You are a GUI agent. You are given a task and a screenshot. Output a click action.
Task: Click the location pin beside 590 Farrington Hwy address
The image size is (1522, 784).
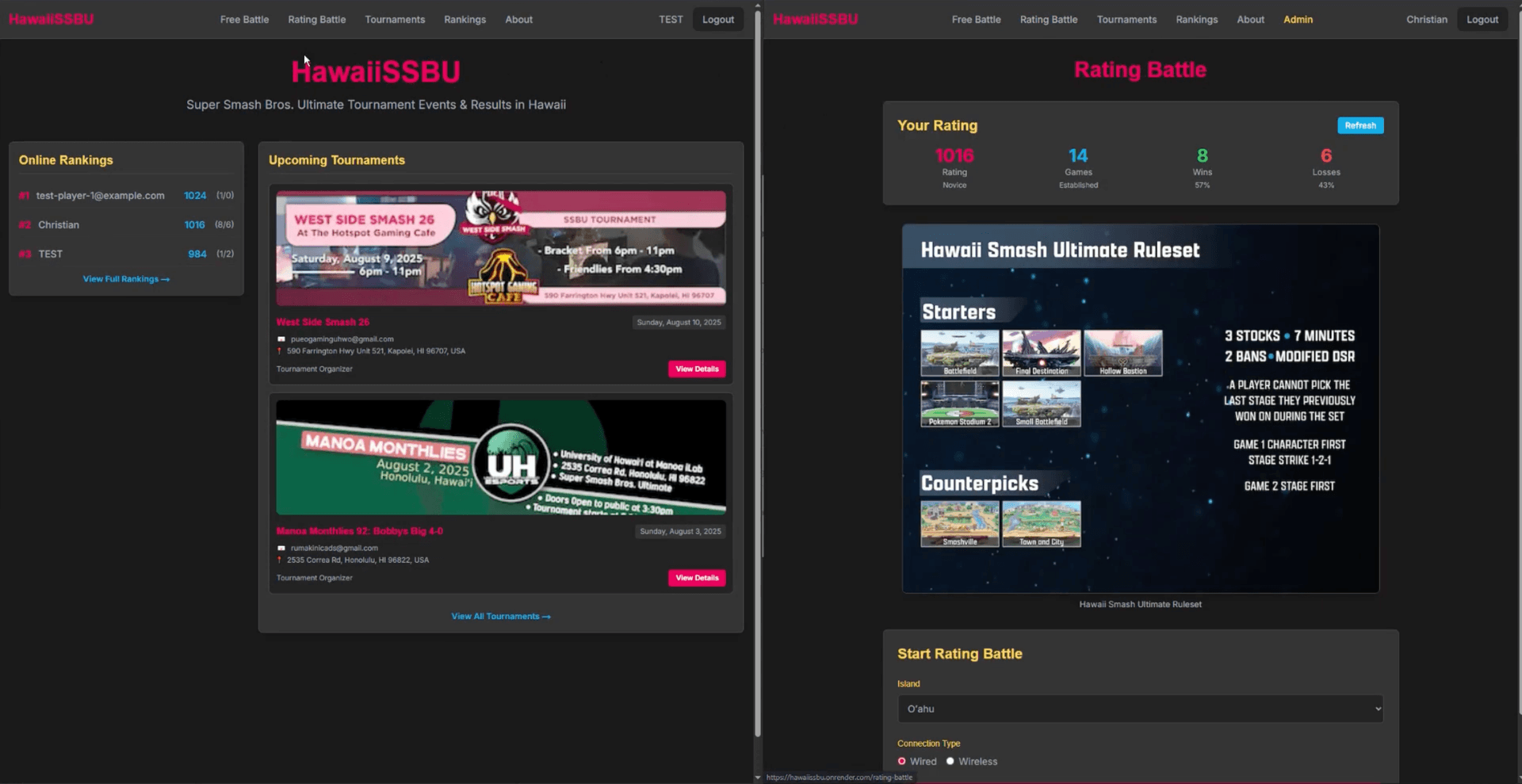tap(279, 351)
